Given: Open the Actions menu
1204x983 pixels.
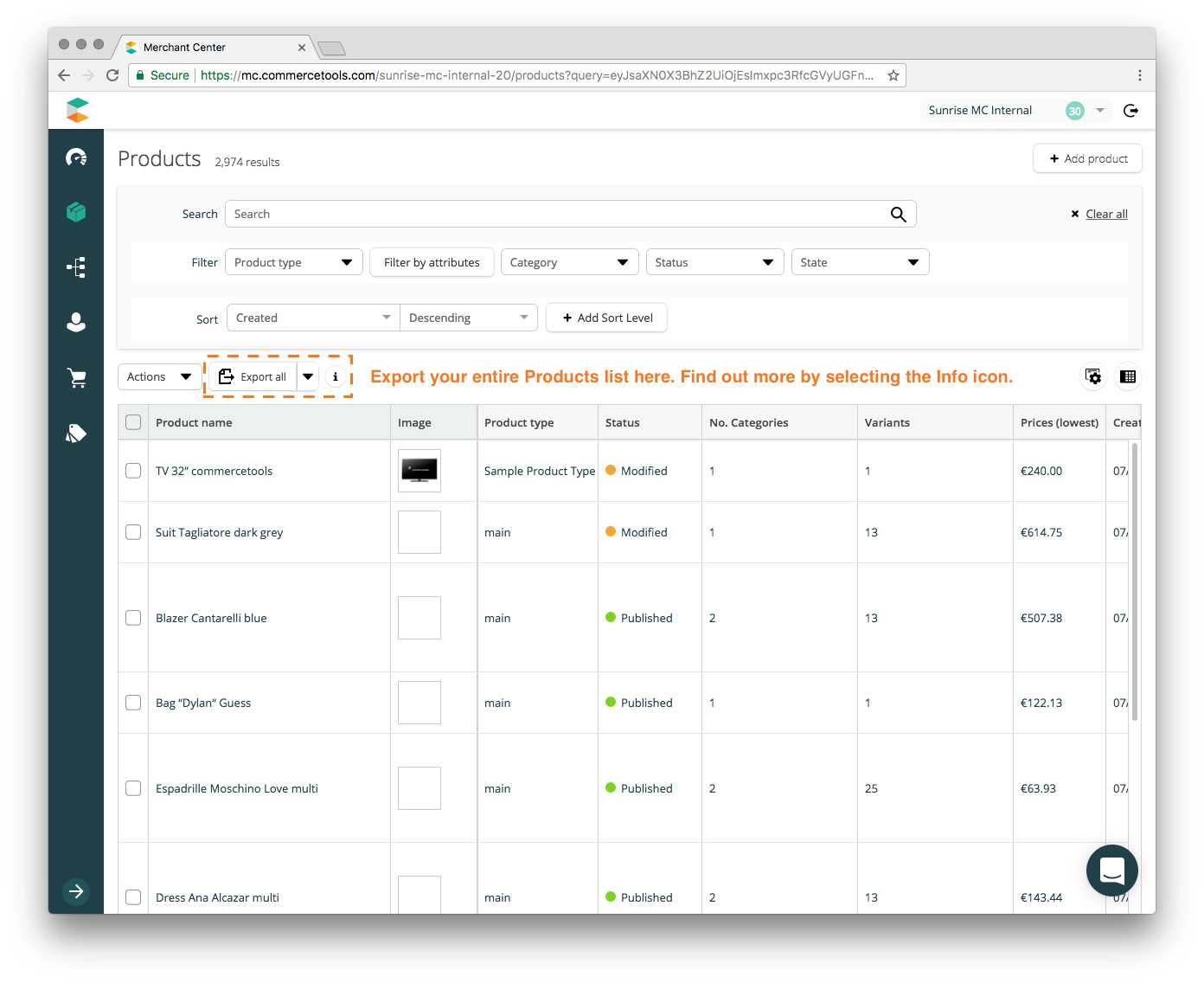Looking at the screenshot, I should [x=158, y=376].
